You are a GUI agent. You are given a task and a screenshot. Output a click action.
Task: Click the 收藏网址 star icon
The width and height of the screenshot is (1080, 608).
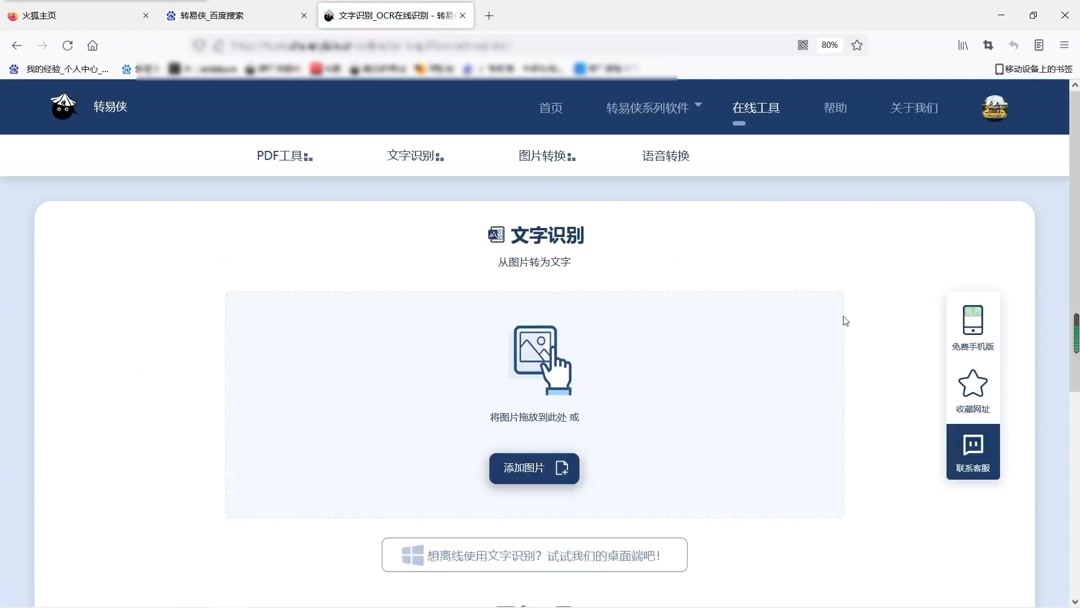pyautogui.click(x=972, y=385)
